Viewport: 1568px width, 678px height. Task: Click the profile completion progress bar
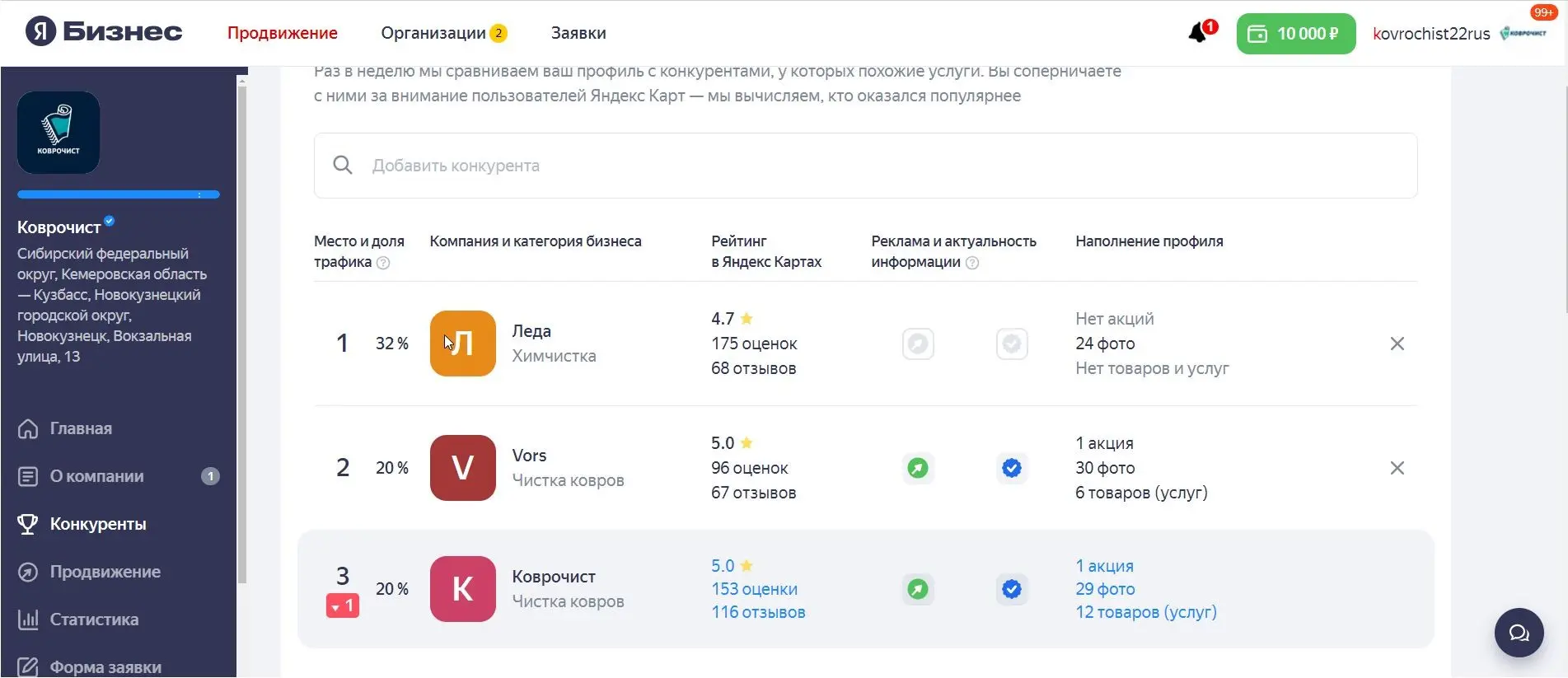point(119,194)
